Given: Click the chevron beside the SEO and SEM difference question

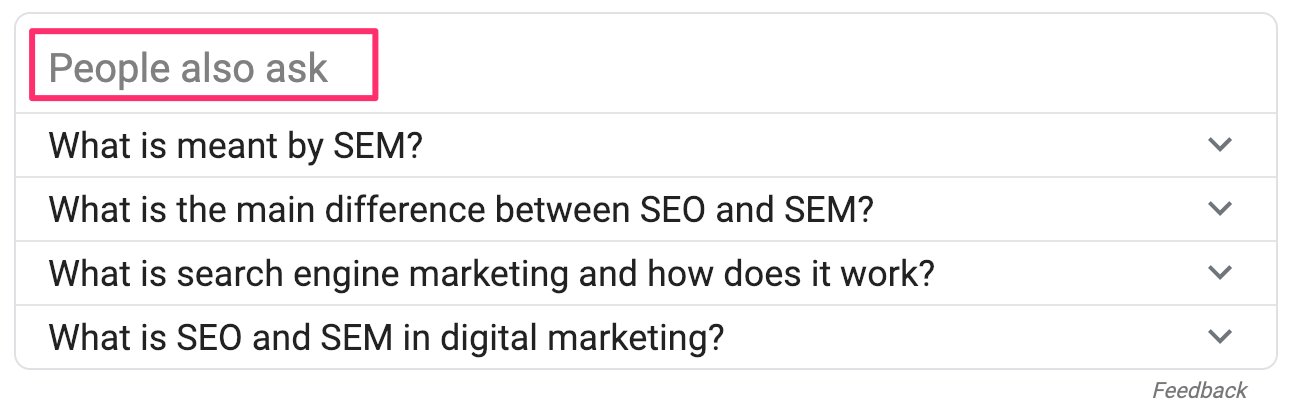Looking at the screenshot, I should (1219, 209).
